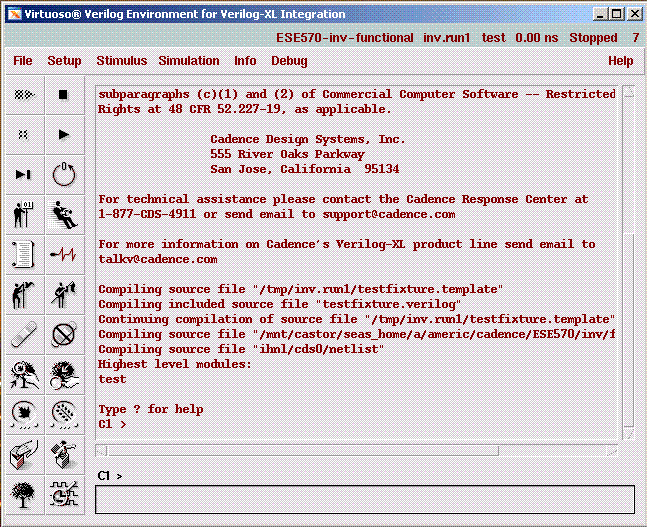Click the C1 > prompt in log output
This screenshot has width=647, height=527.
pyautogui.click(x=112, y=424)
